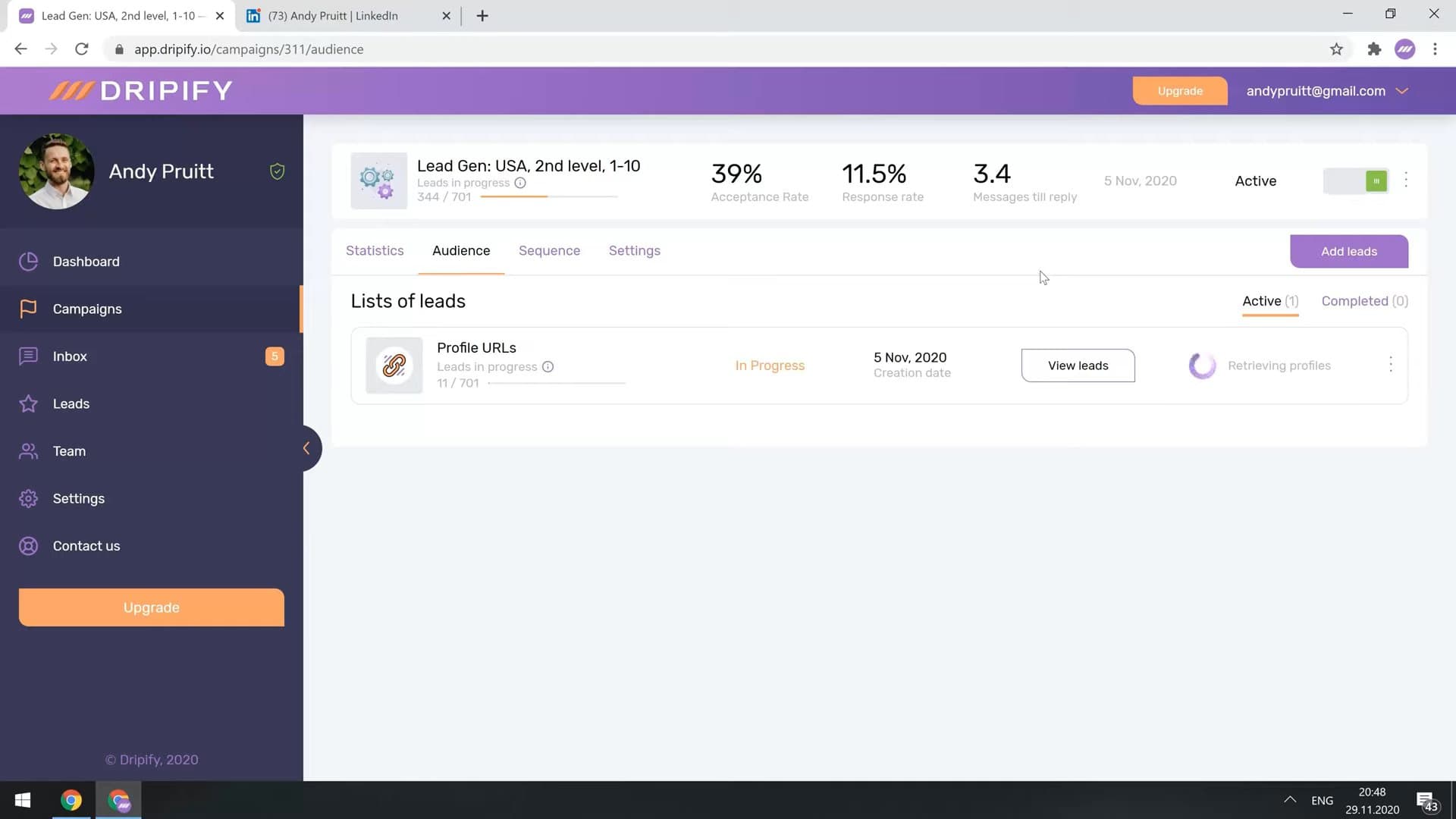1456x819 pixels.
Task: Click the Add leads button
Action: click(1349, 251)
